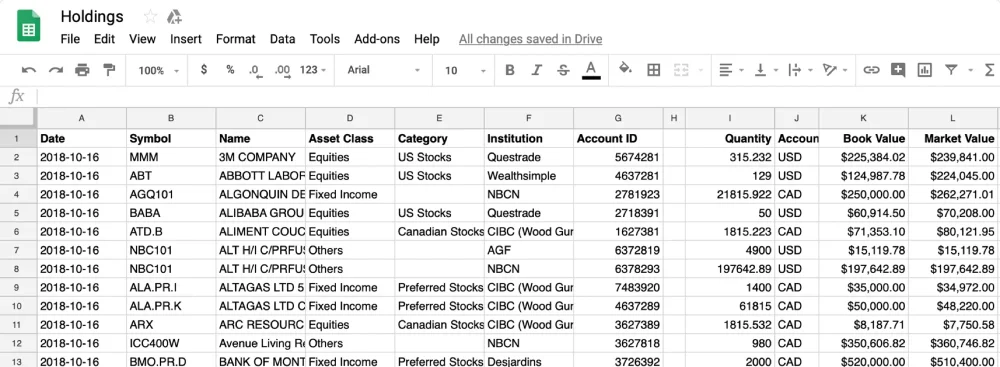Click the Insert chart icon
1000x367 pixels.
[925, 70]
